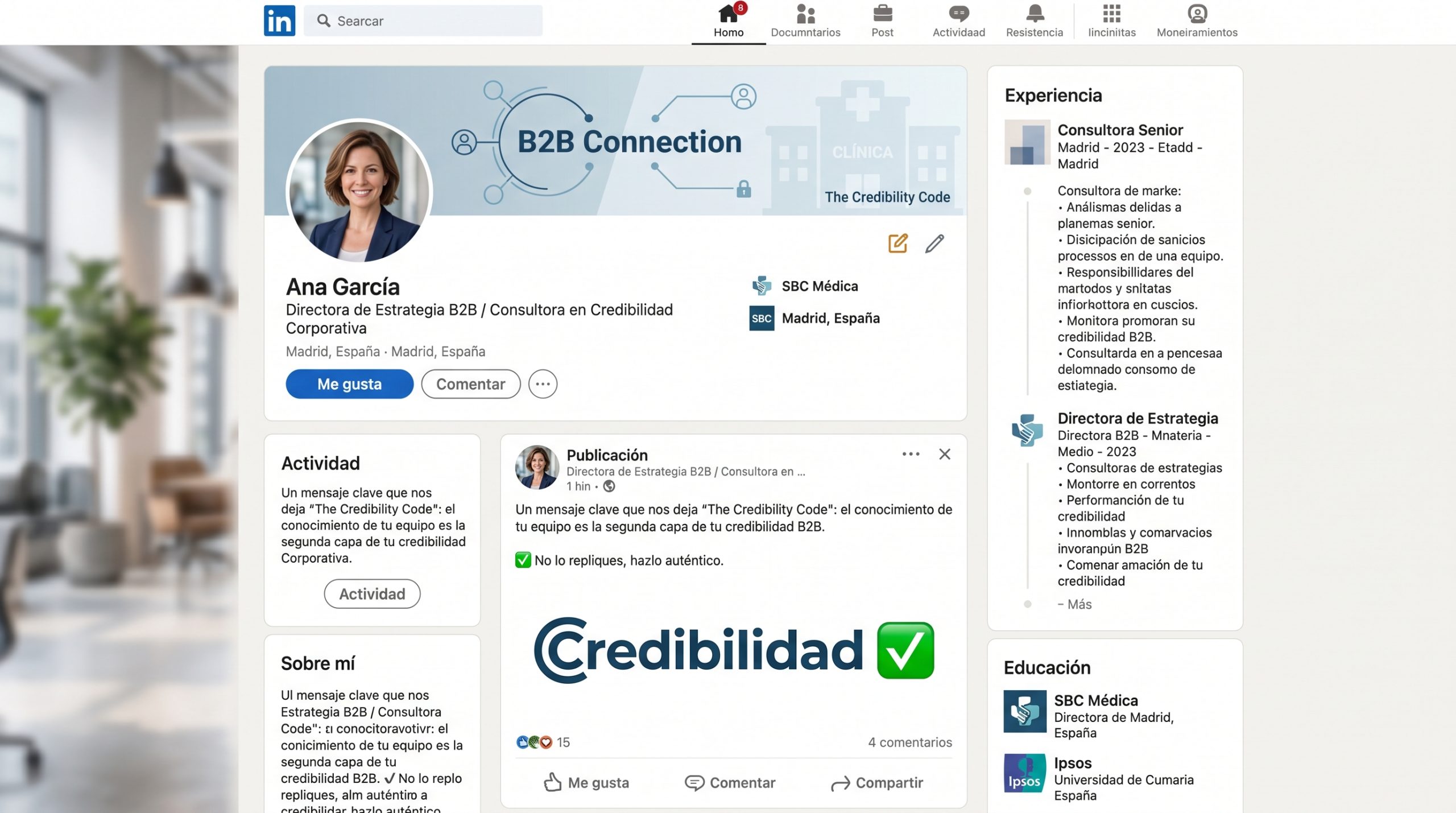
Task: Click the globe visibility icon
Action: click(x=609, y=486)
